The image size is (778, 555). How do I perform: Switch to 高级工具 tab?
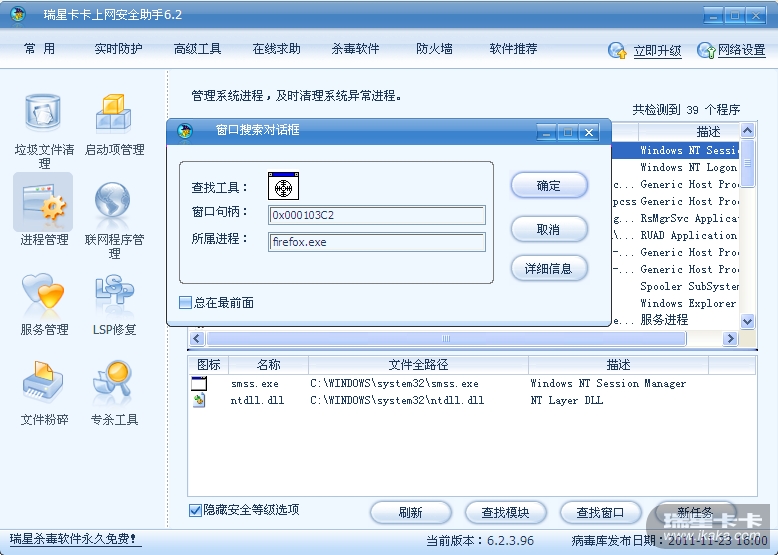[197, 49]
